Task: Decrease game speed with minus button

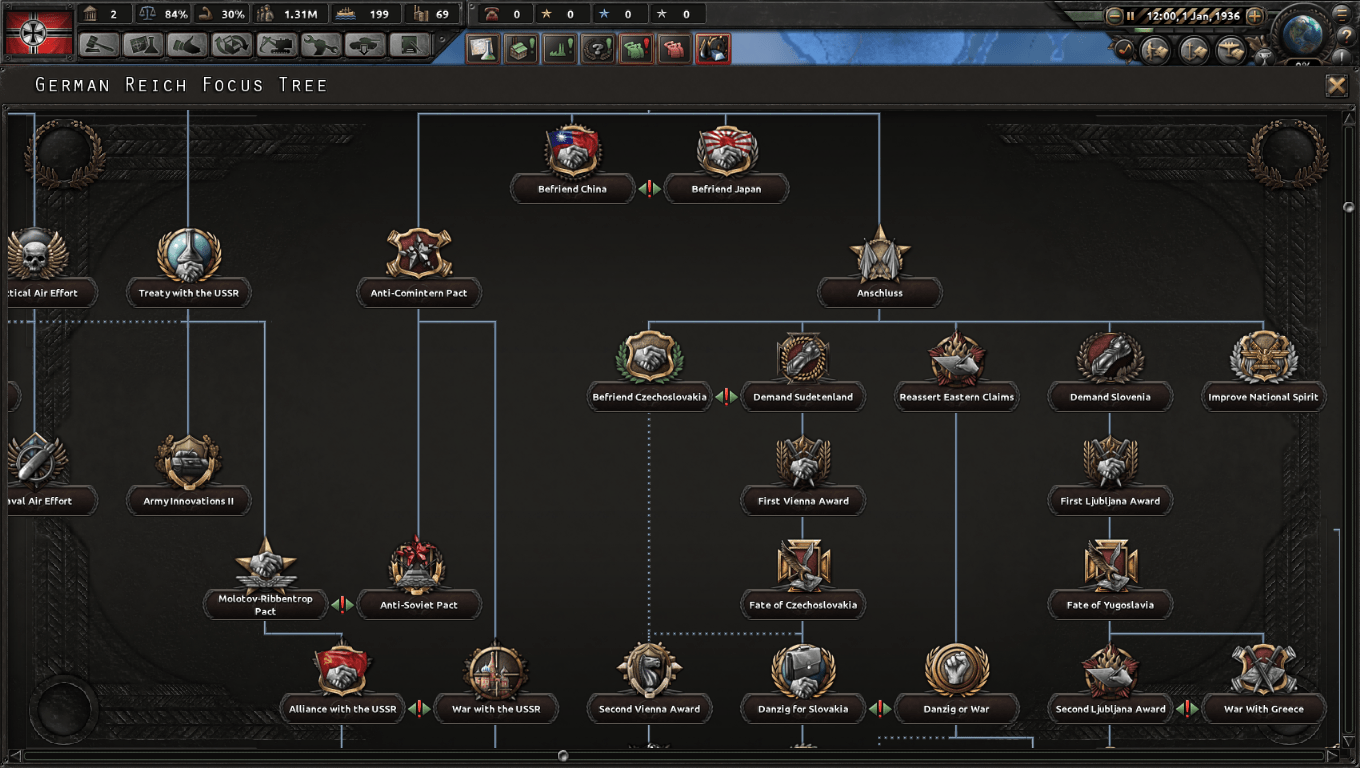Action: (x=1114, y=16)
